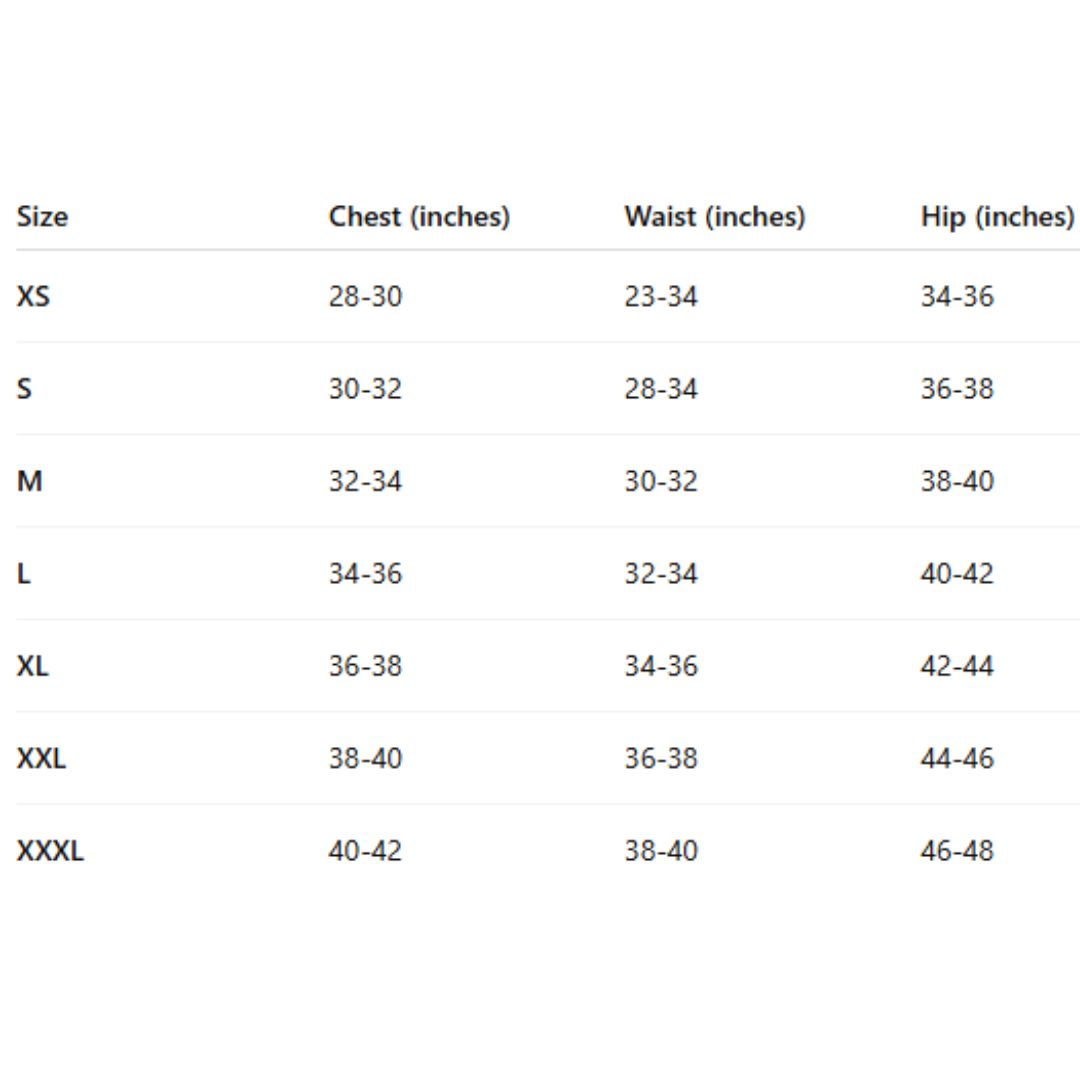Click the S waist value 28-34
Image resolution: width=1080 pixels, height=1080 pixels.
[x=661, y=389]
